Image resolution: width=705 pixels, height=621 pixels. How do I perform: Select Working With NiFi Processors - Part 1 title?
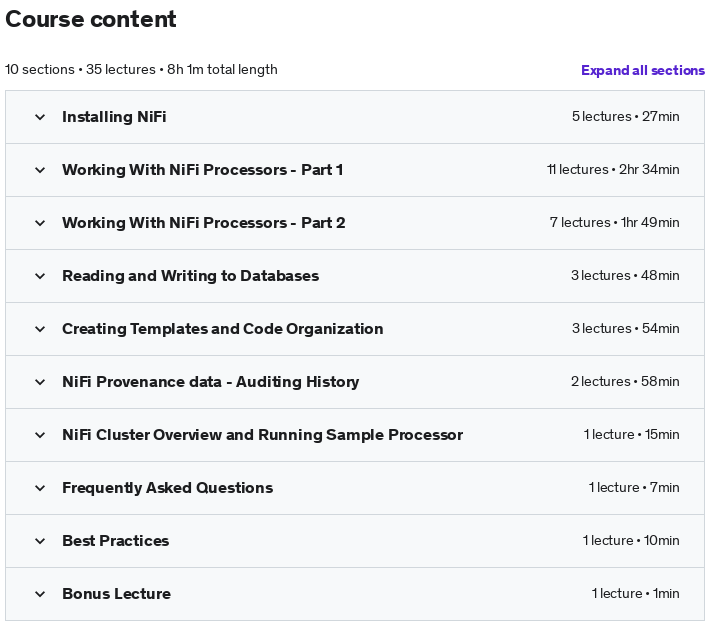(x=203, y=170)
